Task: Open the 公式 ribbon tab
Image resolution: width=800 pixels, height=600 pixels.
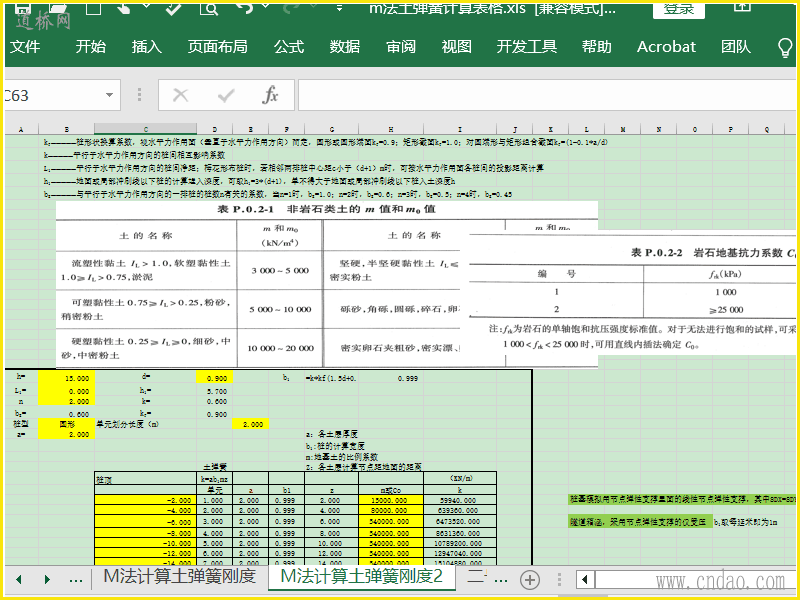Action: pyautogui.click(x=289, y=47)
